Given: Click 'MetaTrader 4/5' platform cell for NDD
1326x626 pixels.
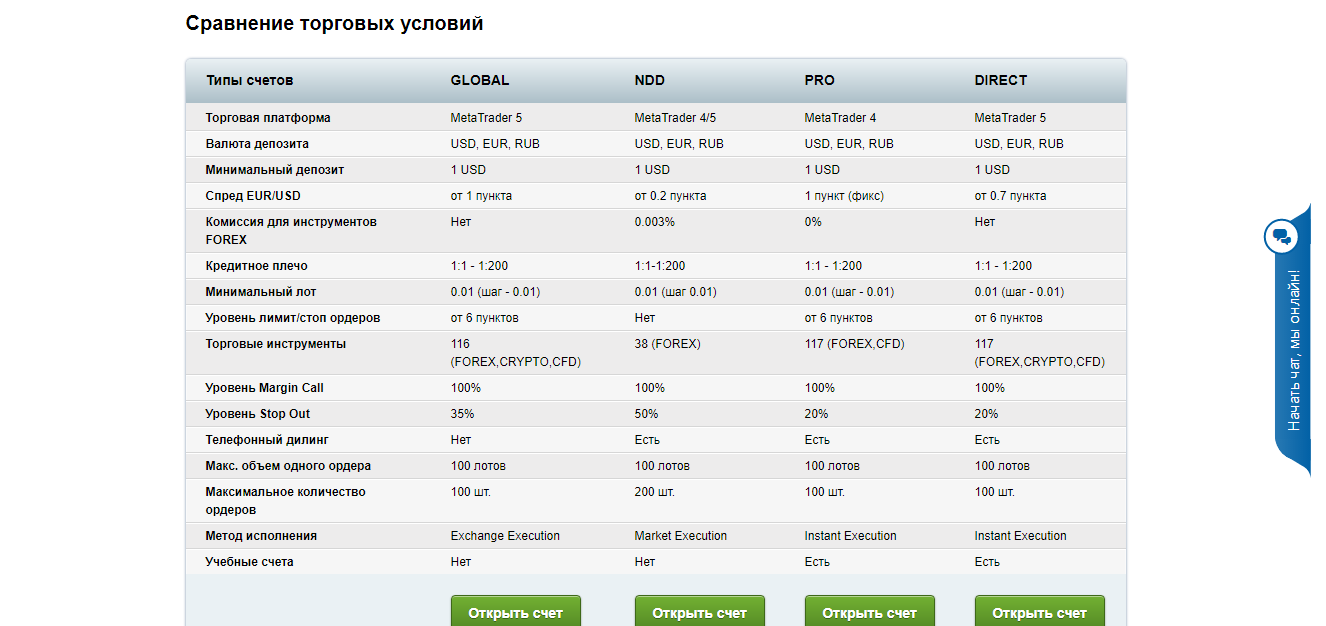Looking at the screenshot, I should (675, 118).
